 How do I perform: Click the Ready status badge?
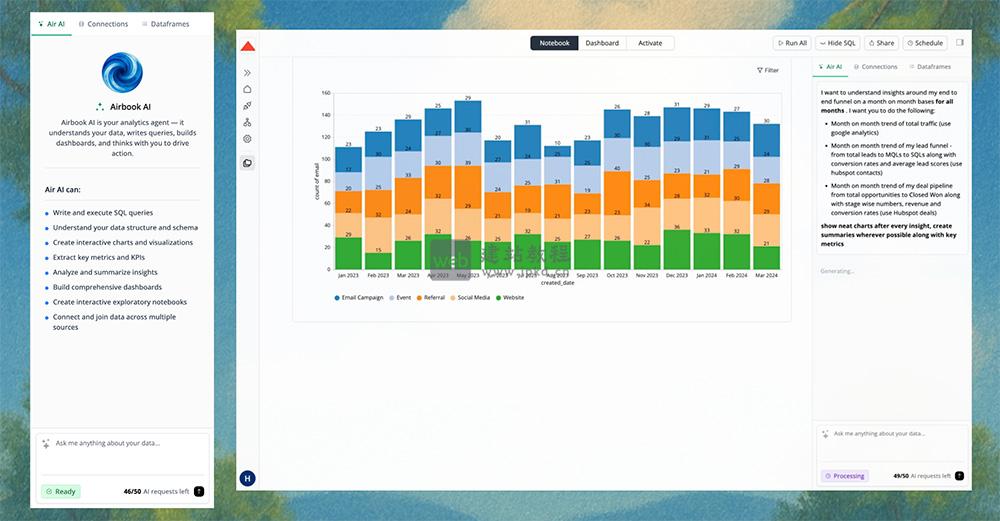61,492
